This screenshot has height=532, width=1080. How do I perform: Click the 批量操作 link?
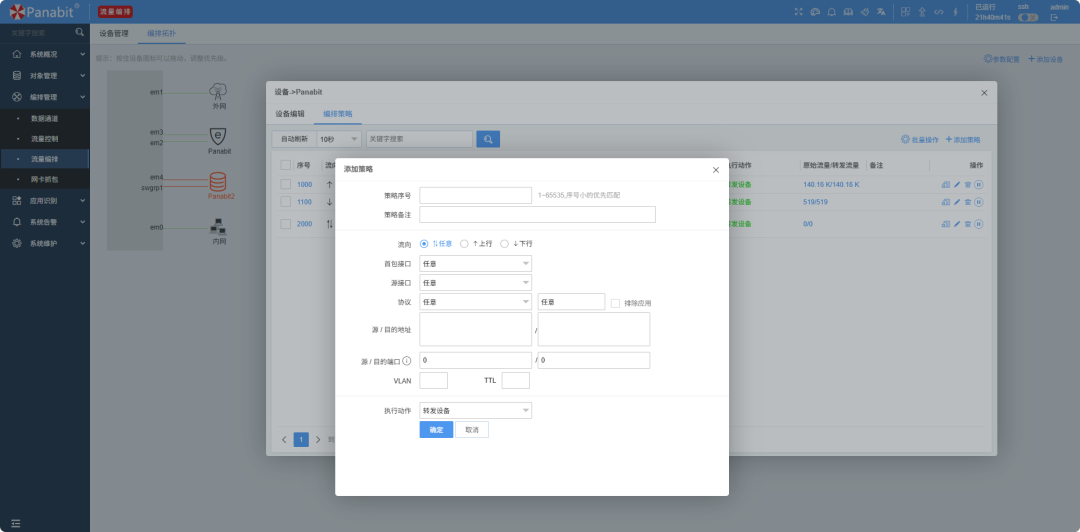(x=920, y=139)
